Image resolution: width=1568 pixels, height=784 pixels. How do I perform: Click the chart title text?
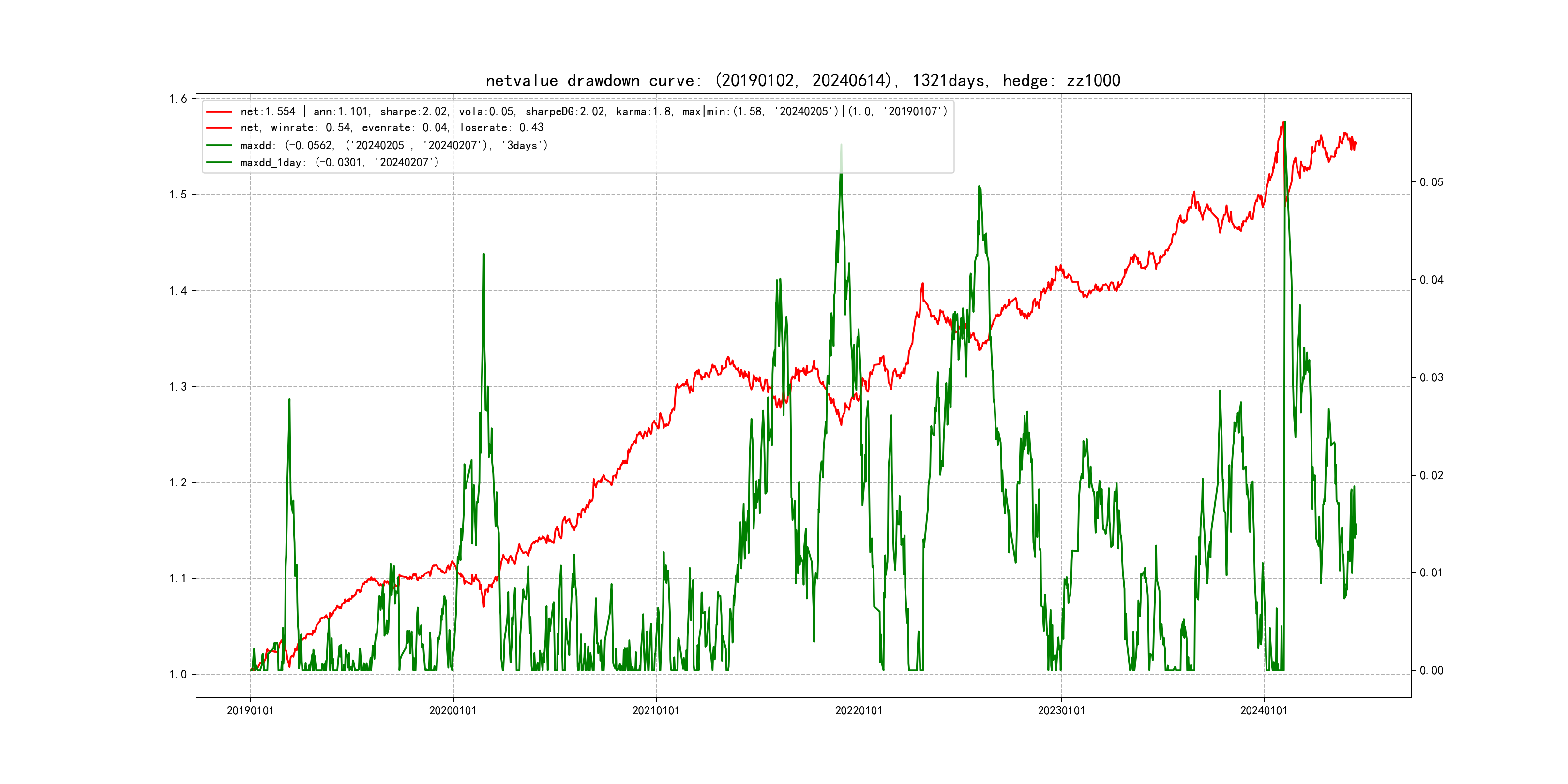coord(802,80)
